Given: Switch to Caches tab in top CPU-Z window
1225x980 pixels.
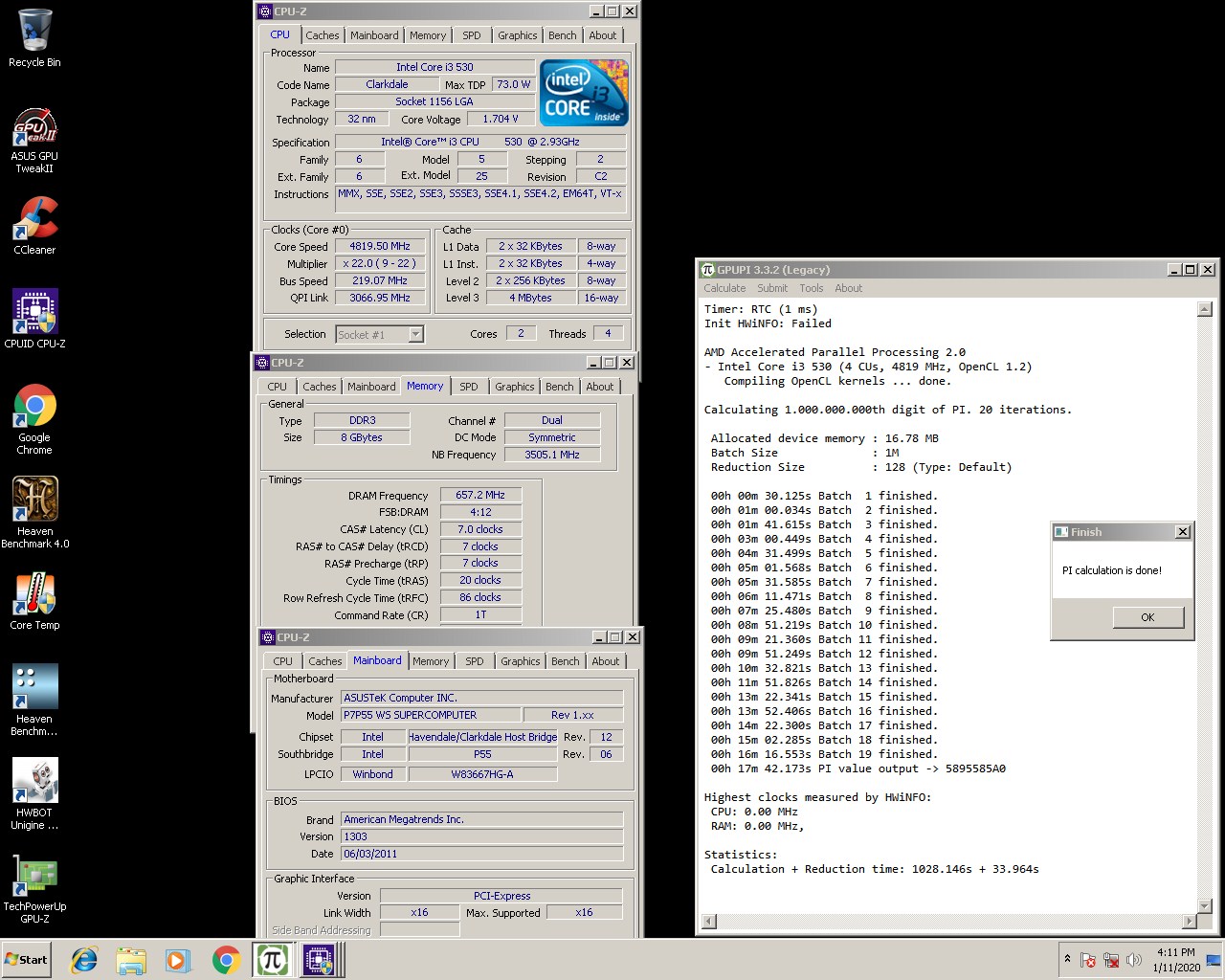Looking at the screenshot, I should (323, 35).
